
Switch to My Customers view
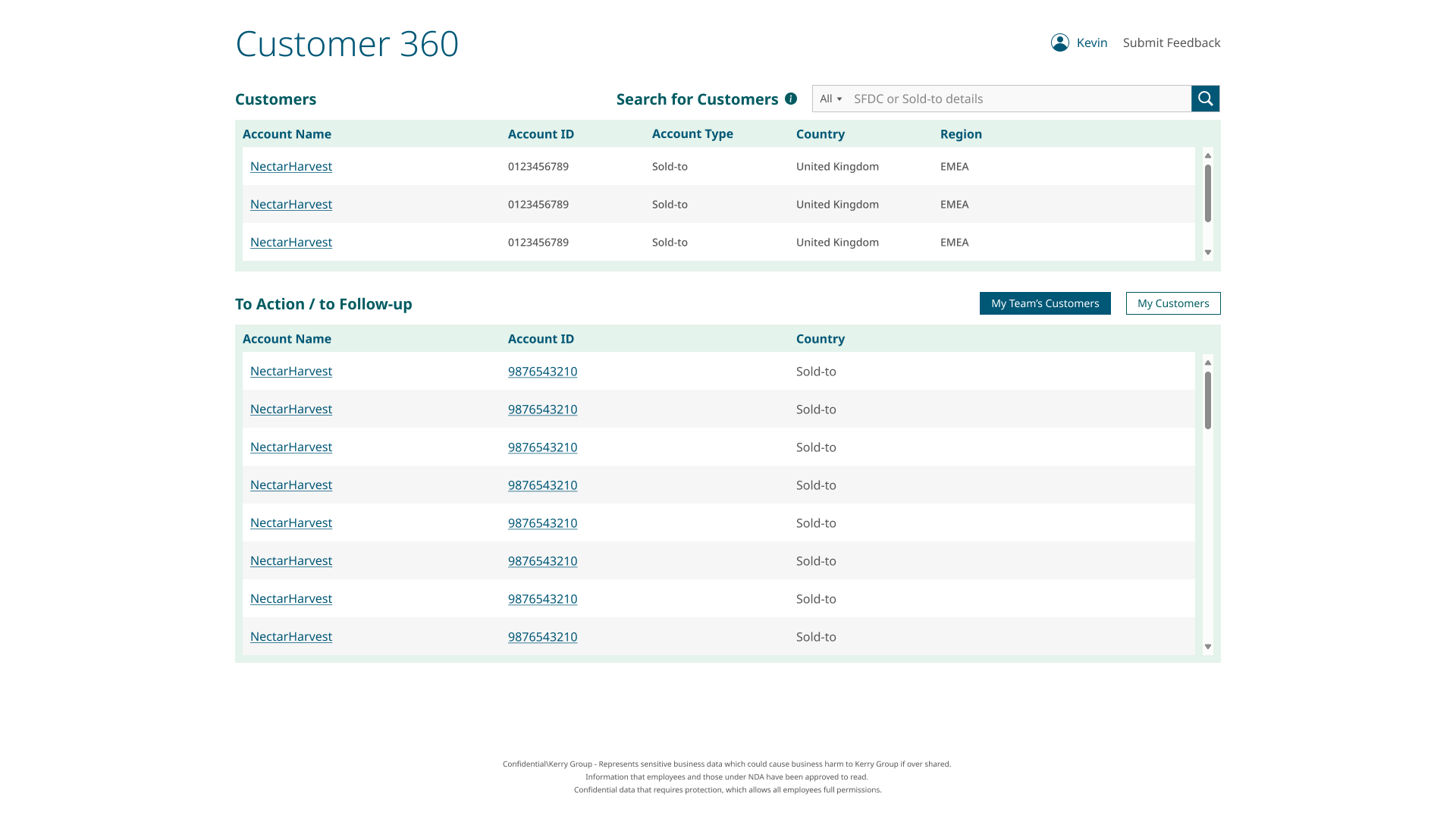click(1172, 303)
